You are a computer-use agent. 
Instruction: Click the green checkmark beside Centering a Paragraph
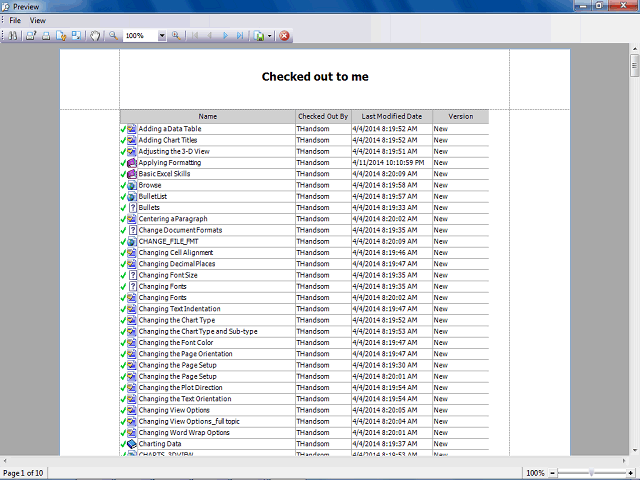pos(123,219)
